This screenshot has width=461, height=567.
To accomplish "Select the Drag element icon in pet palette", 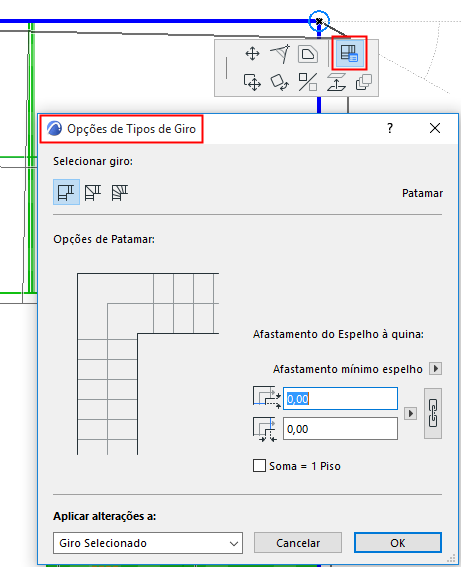I will tap(252, 82).
